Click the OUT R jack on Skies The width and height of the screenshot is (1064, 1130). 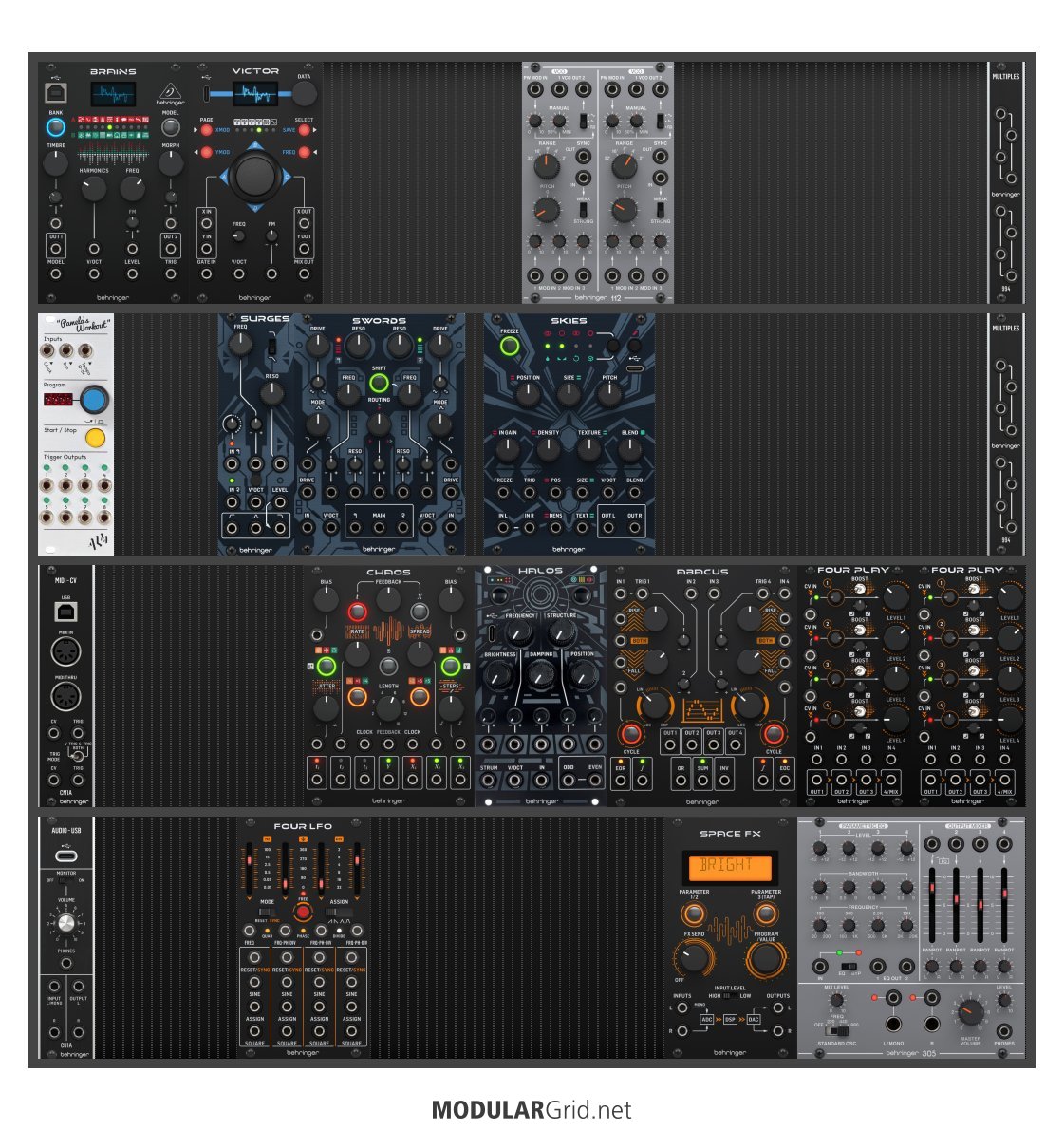pyautogui.click(x=635, y=528)
